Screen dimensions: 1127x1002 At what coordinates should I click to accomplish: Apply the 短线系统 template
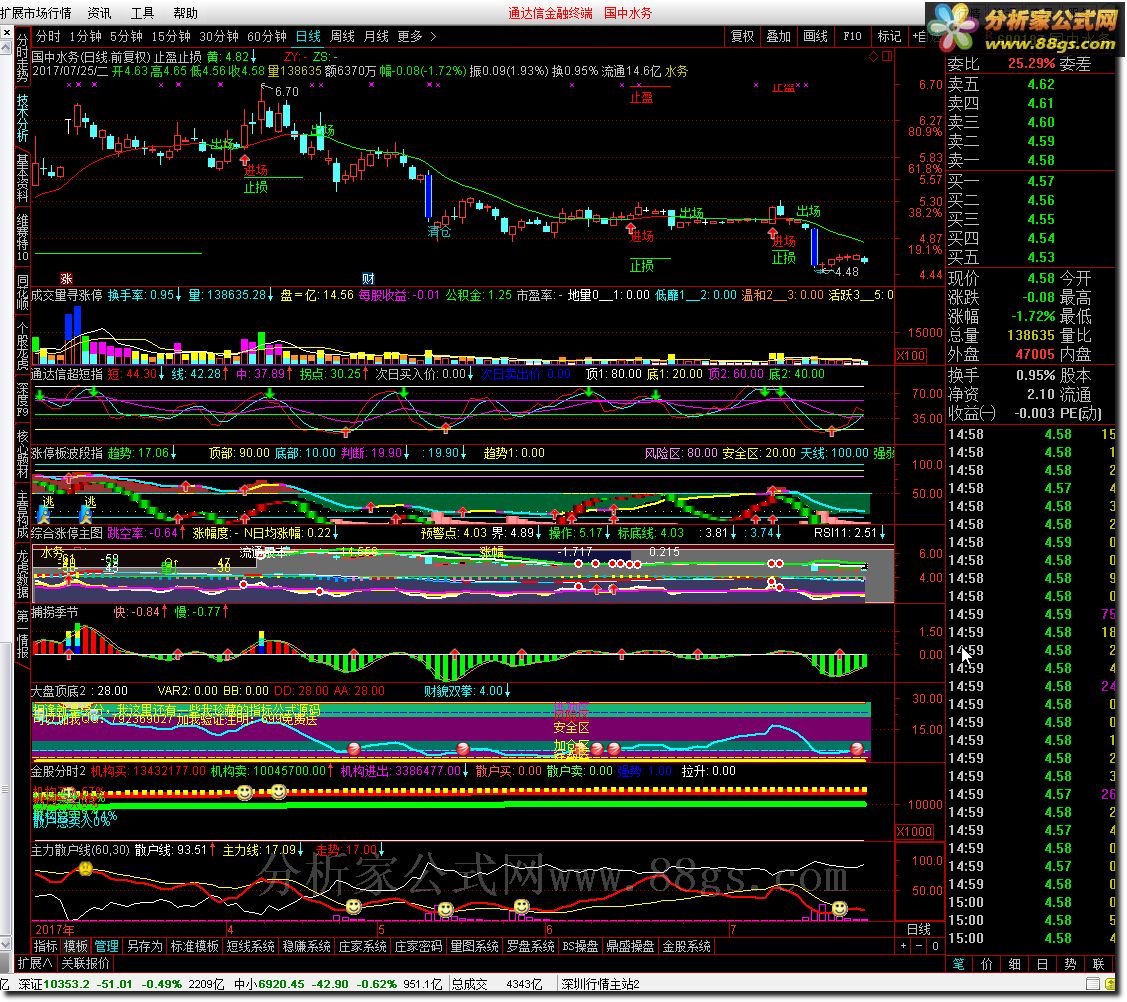click(250, 946)
